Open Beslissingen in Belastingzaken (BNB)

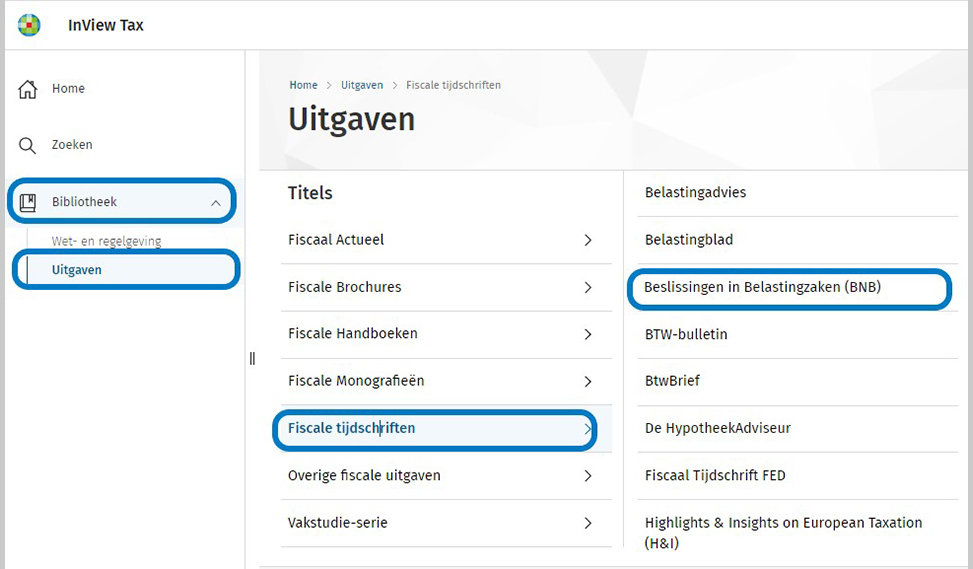point(762,288)
